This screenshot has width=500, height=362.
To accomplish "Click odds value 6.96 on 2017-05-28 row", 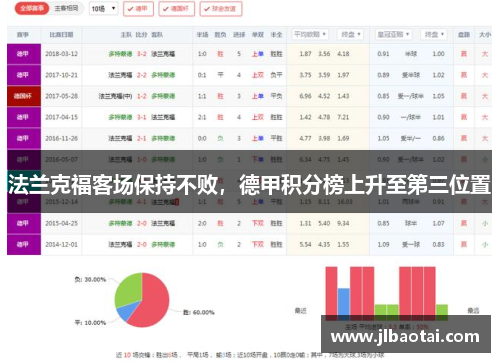I will pos(305,96).
